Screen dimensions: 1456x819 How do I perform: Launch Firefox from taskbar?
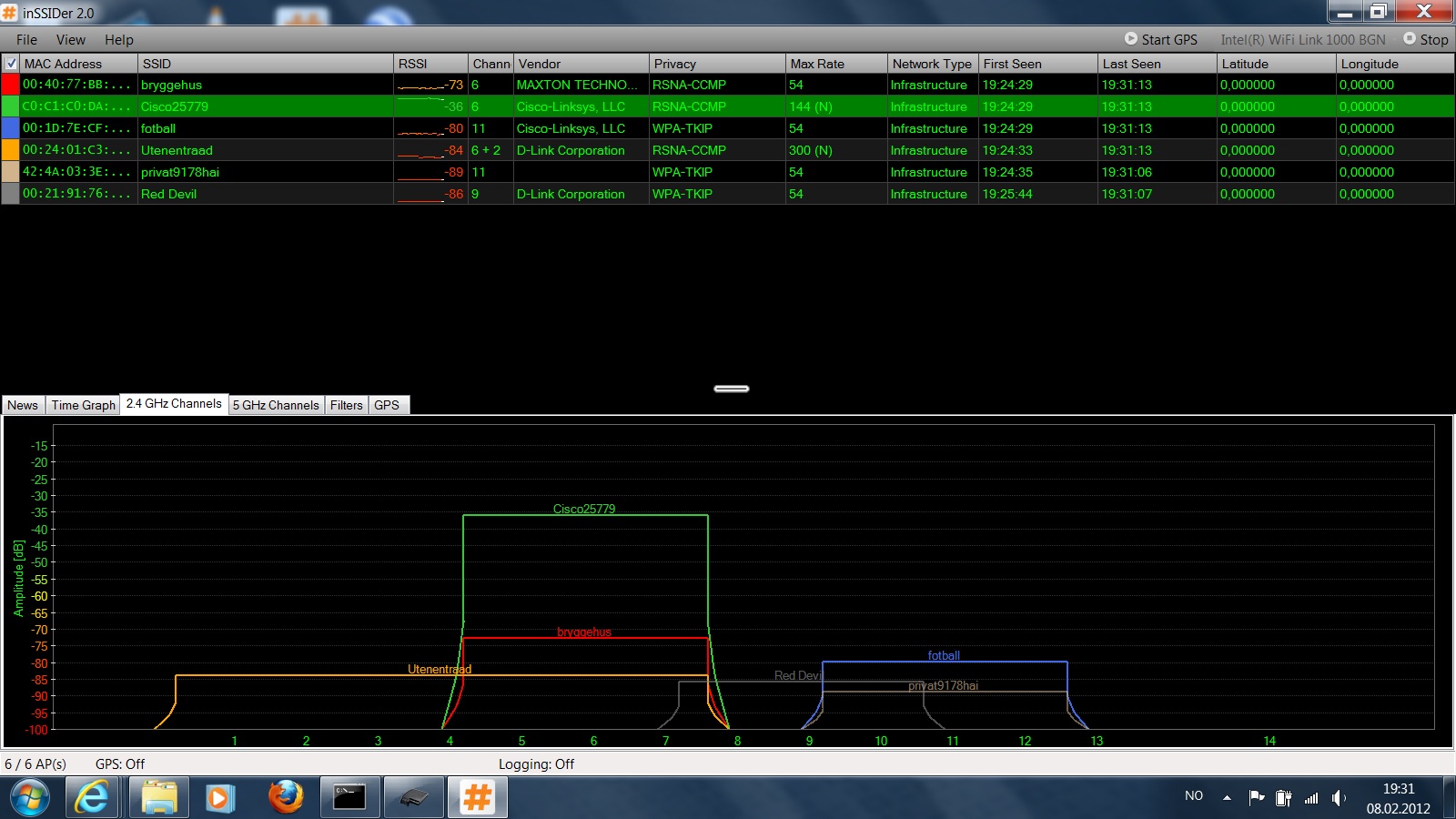[x=286, y=798]
